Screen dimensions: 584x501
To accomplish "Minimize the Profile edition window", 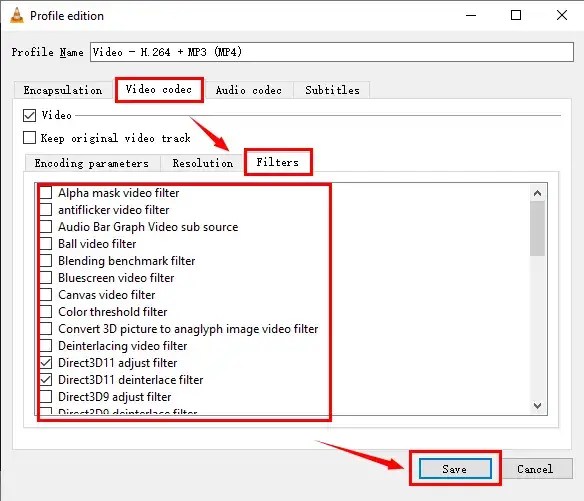I will (471, 15).
